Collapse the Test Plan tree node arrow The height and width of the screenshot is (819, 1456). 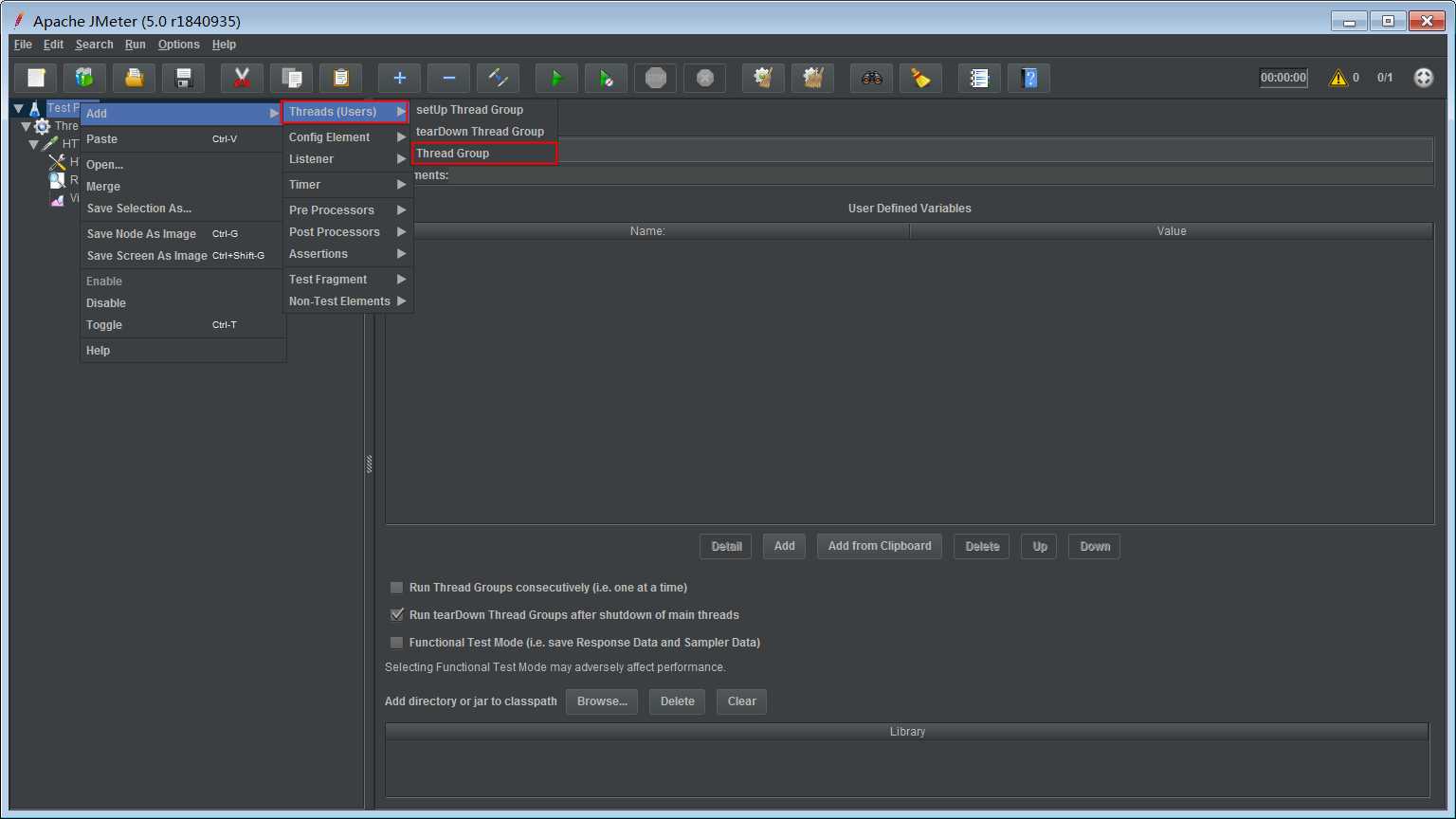tap(18, 109)
